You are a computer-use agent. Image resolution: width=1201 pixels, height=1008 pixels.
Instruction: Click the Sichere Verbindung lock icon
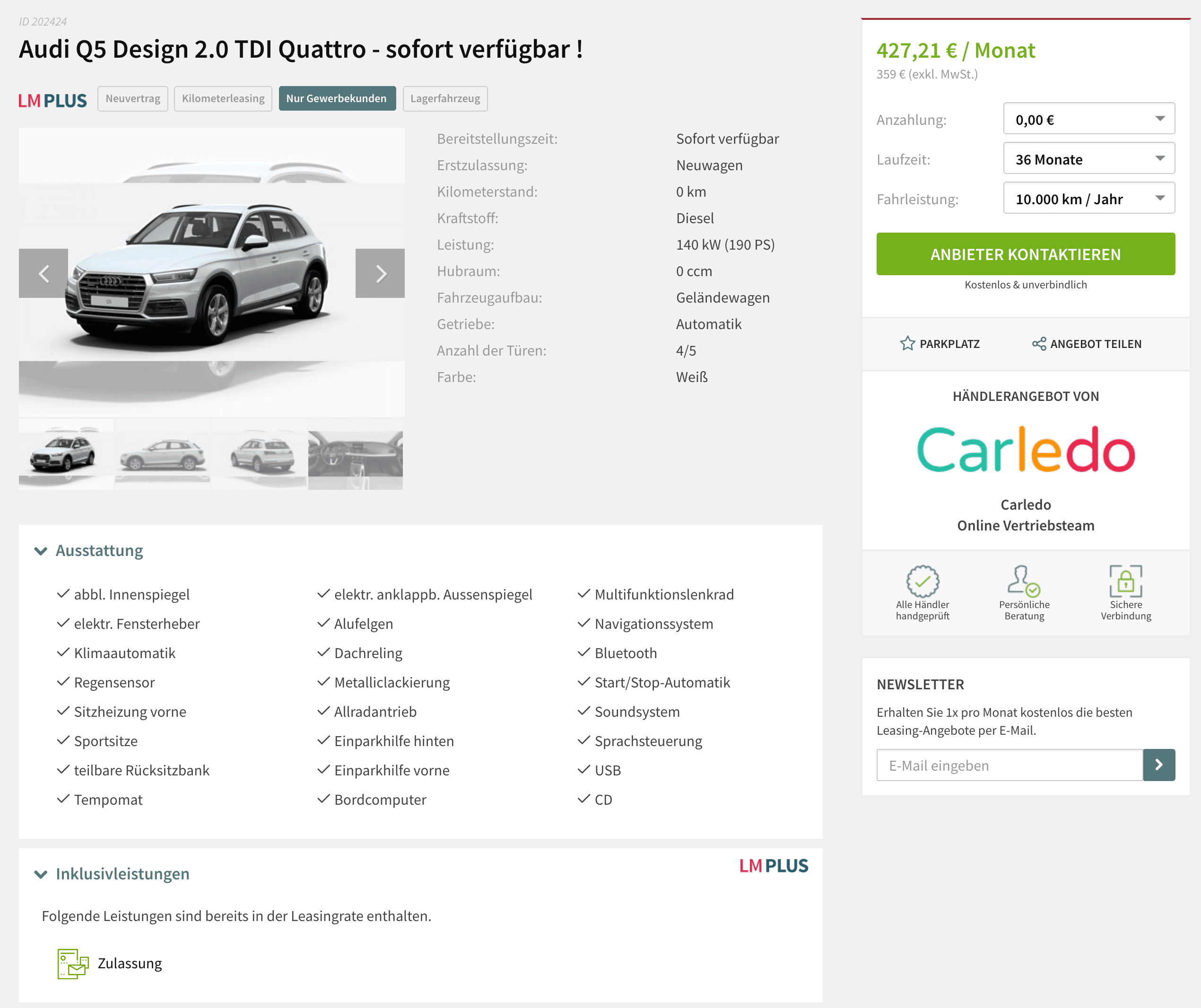1125,581
